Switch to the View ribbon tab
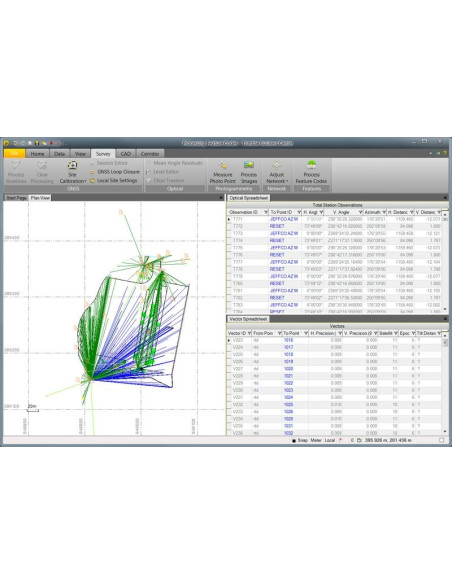Viewport: 452px width, 584px height. pyautogui.click(x=80, y=153)
